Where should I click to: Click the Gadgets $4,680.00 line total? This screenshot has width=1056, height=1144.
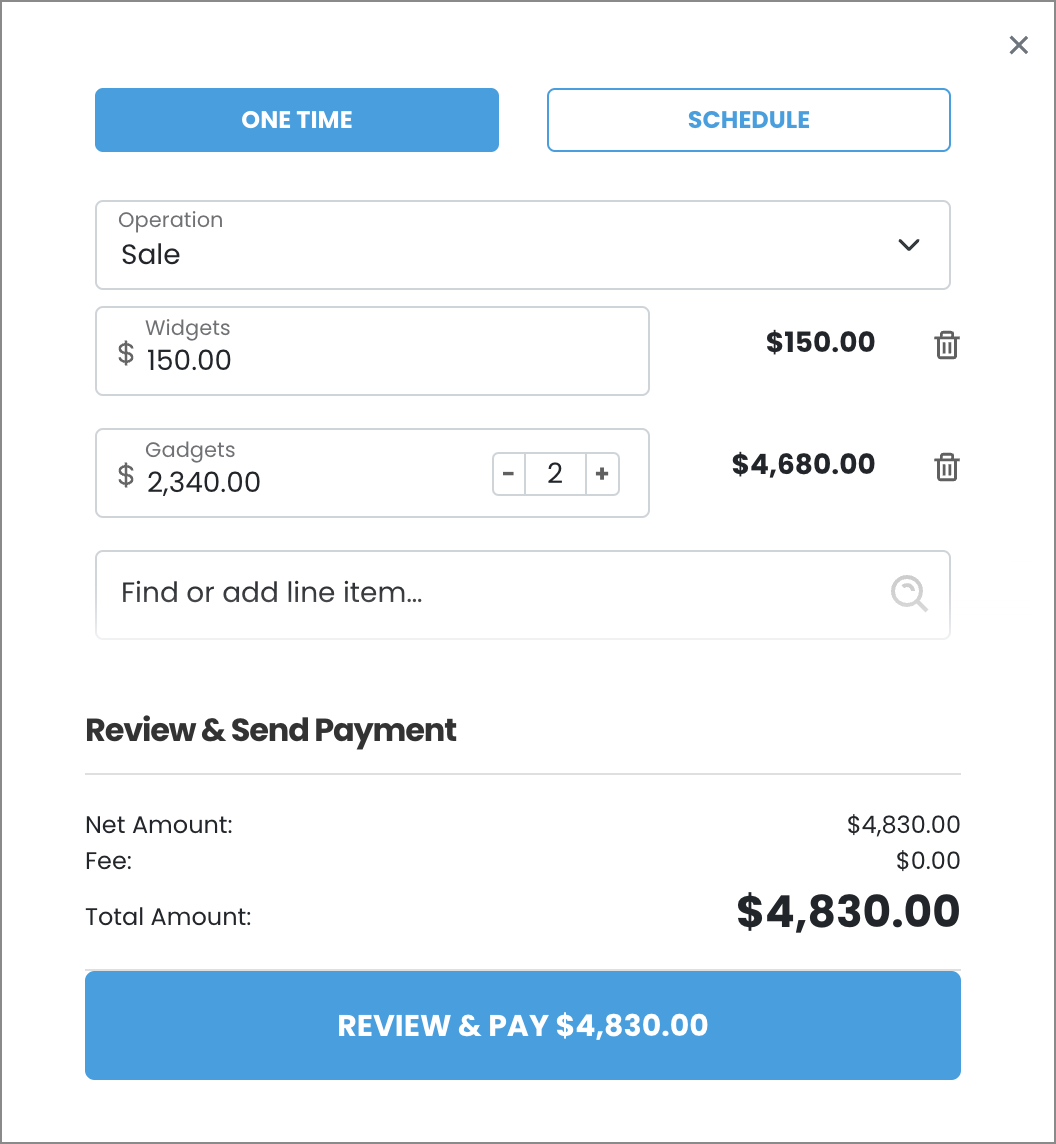tap(803, 465)
